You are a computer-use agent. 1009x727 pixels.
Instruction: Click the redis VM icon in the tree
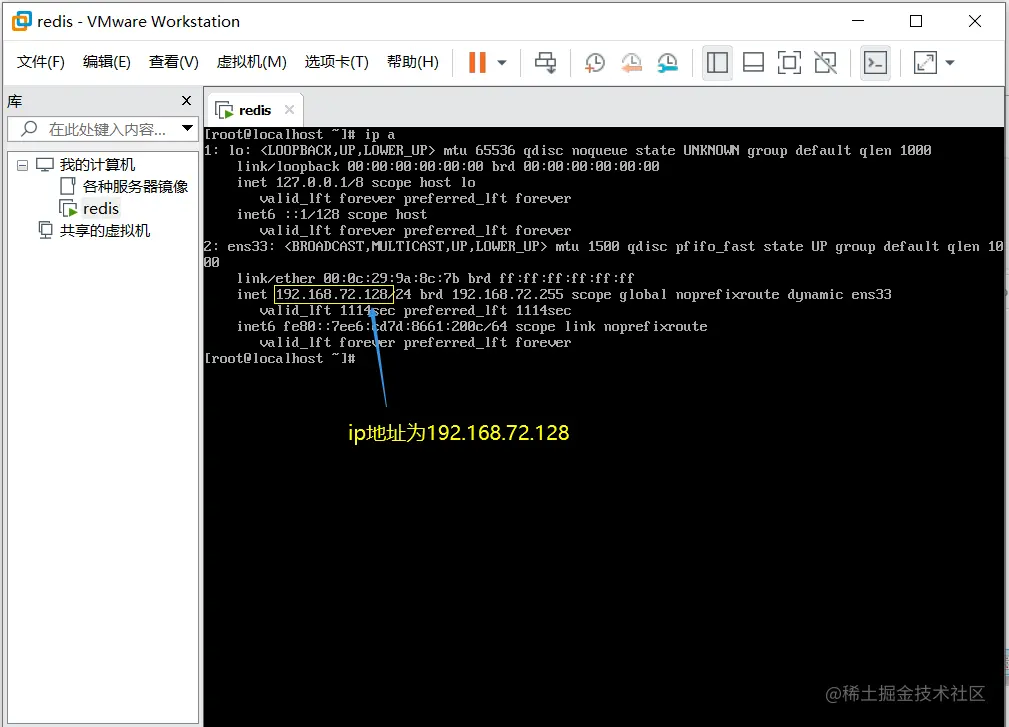click(68, 208)
